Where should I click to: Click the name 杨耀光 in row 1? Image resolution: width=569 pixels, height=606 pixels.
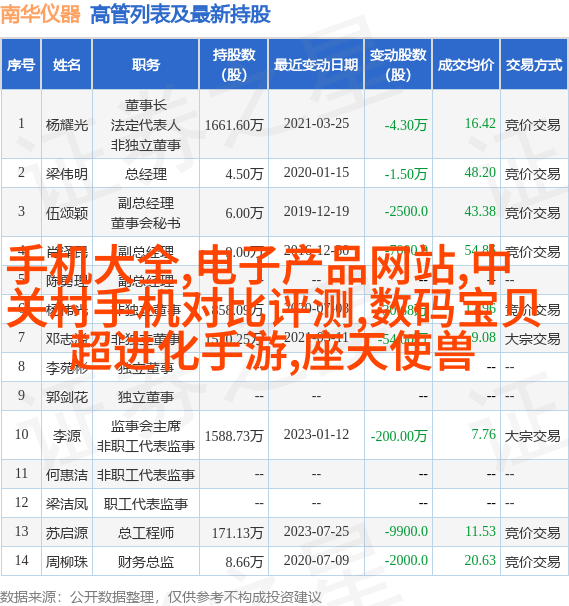point(67,125)
